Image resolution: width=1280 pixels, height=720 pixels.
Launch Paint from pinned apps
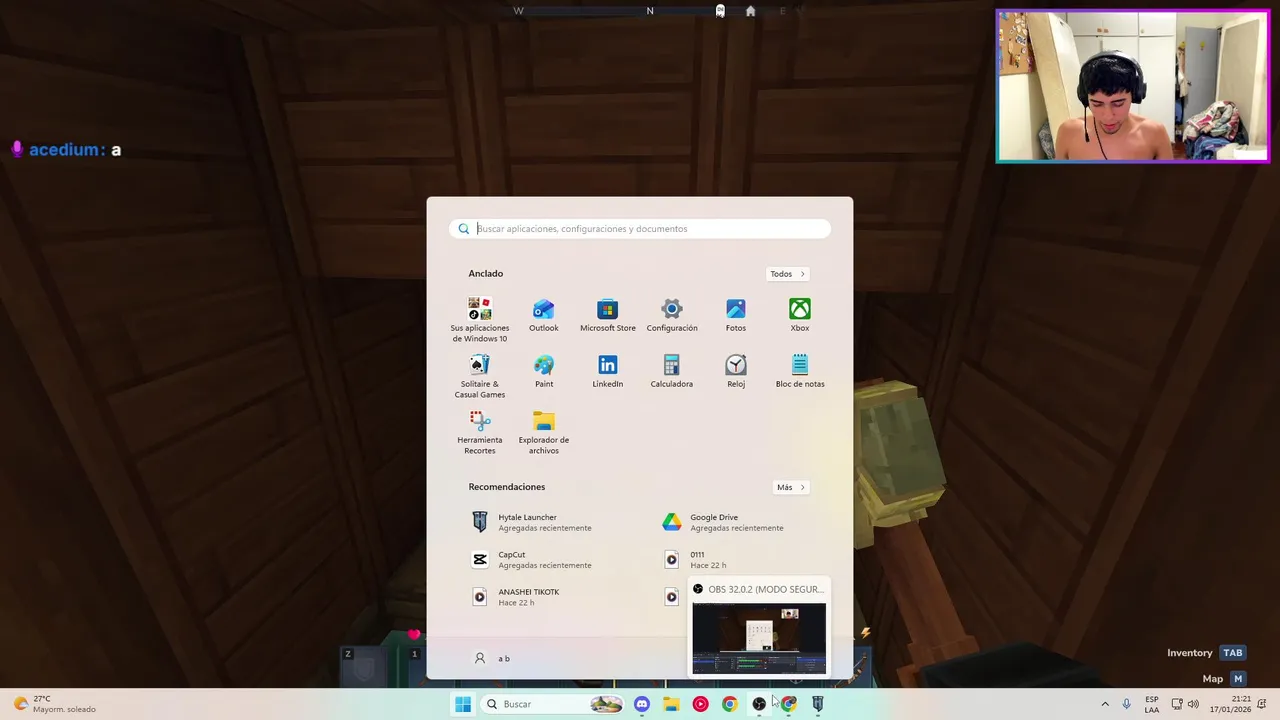[x=543, y=371]
